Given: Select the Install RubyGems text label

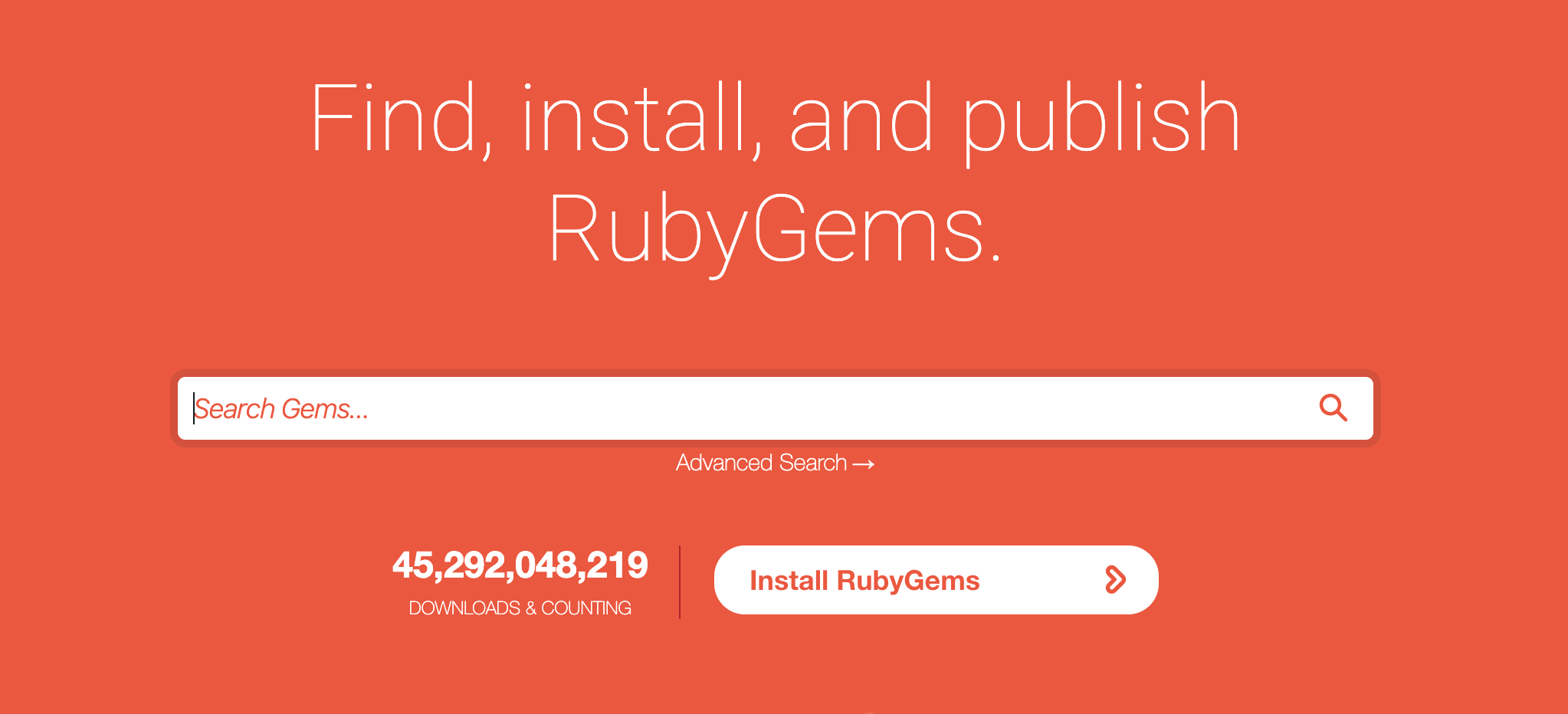Looking at the screenshot, I should tap(864, 581).
